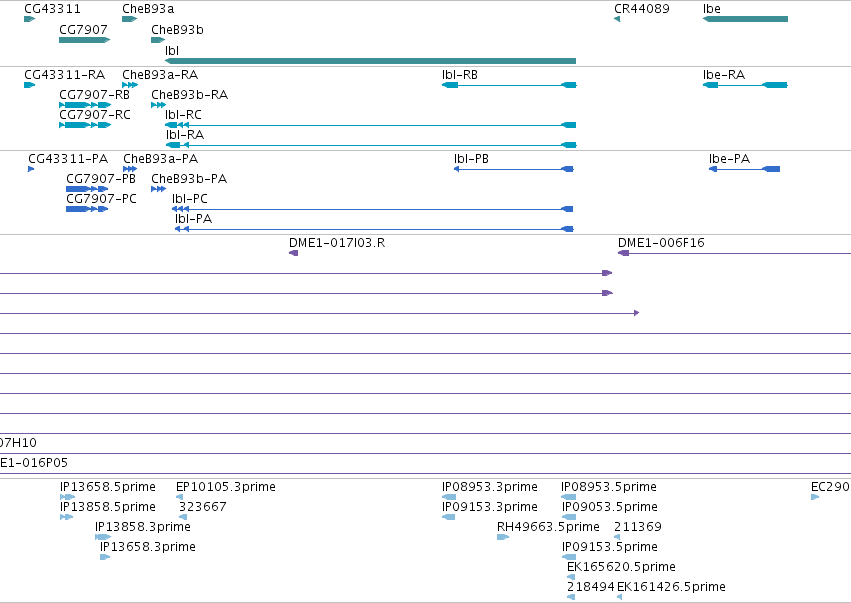Screen dimensions: 851x603
Task: Click the 323667 feature label
Action: point(202,507)
